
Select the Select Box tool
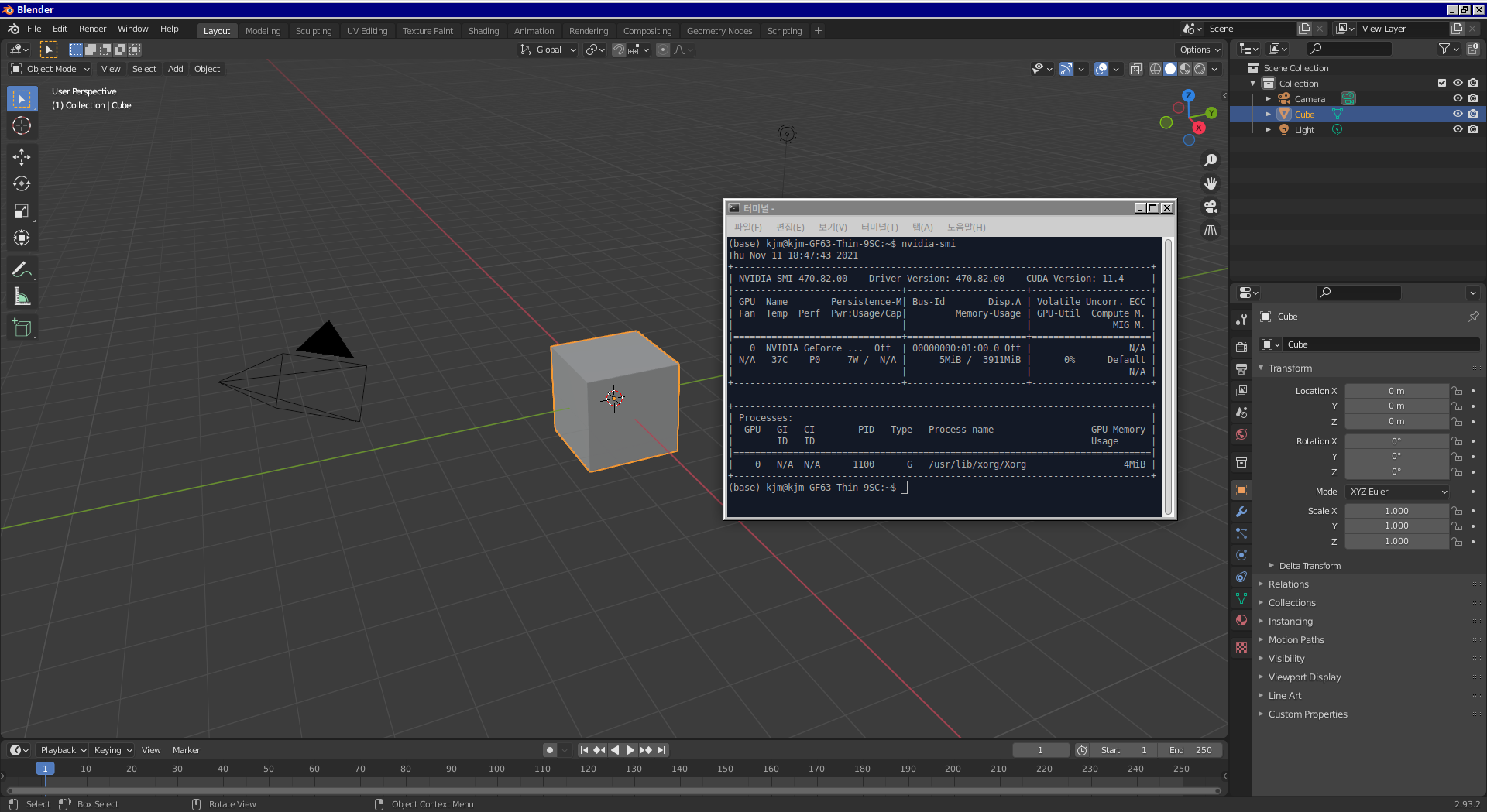(x=22, y=99)
